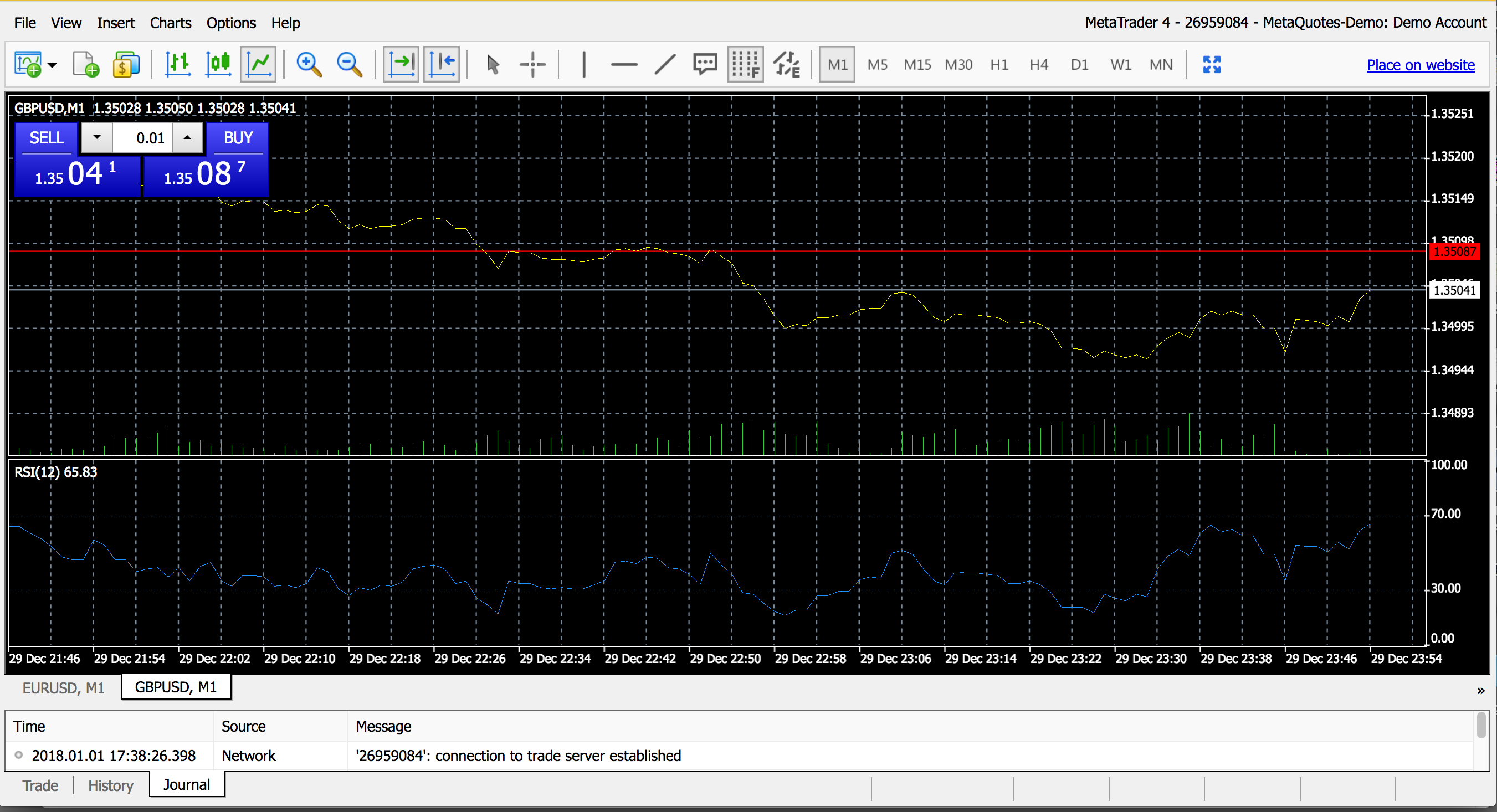Switch to candlestick chart display

(x=218, y=64)
